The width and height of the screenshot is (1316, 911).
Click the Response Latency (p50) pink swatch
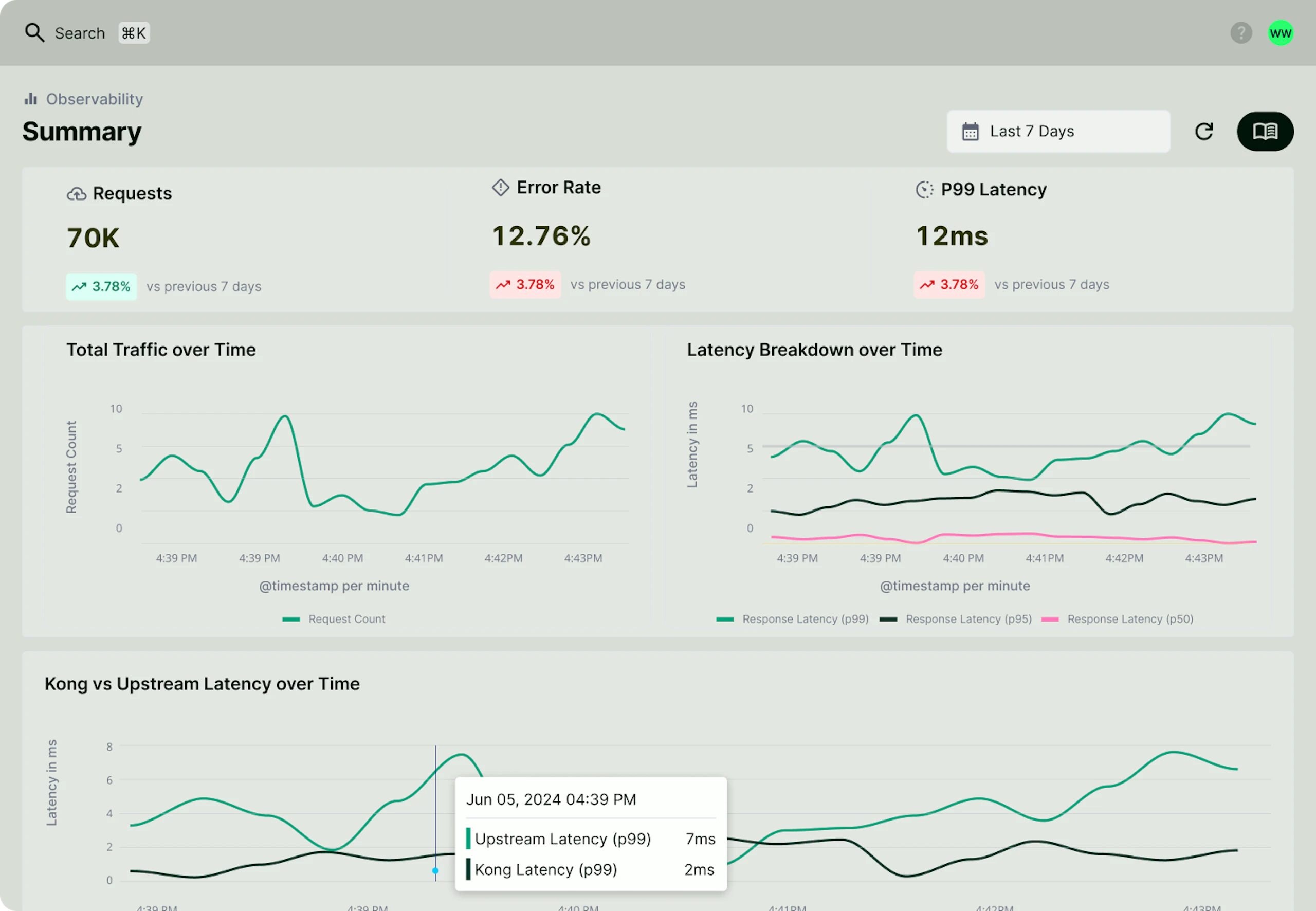[x=1050, y=620]
